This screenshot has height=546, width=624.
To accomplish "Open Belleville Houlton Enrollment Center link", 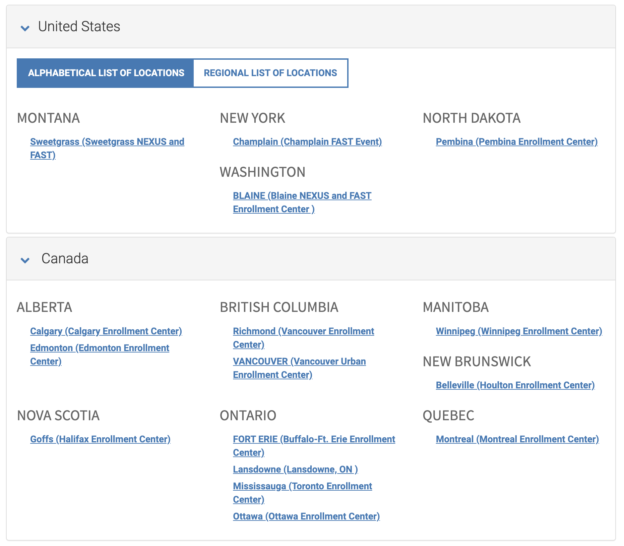I will tap(515, 385).
